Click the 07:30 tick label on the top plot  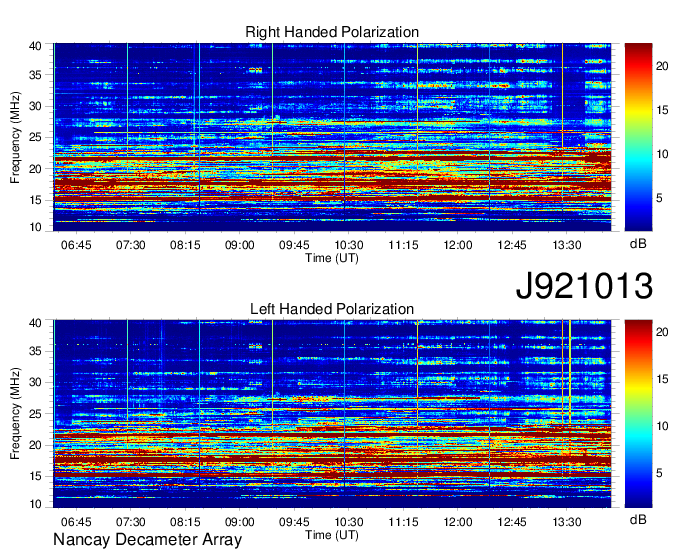click(131, 245)
